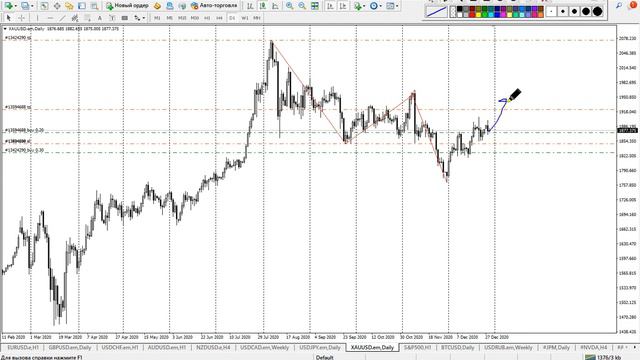Click the XAUUSD.em,Daily chart title text
640x360 pixels.
click(27, 29)
